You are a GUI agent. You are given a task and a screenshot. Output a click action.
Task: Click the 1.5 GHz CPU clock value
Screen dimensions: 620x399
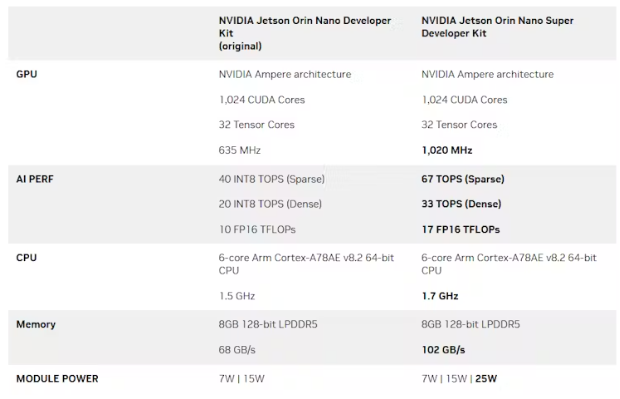237,296
